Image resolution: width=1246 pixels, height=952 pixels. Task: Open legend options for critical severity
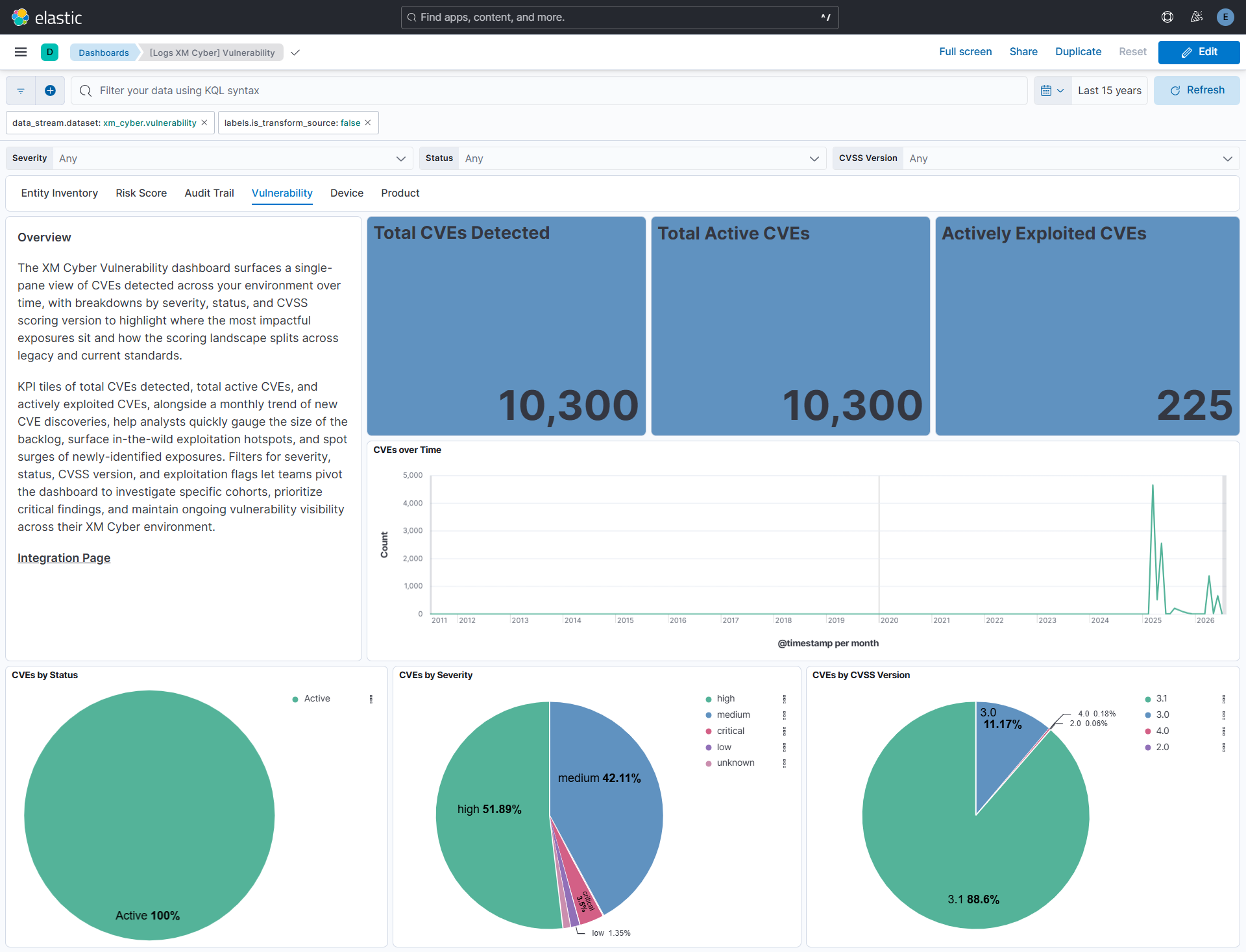pos(785,731)
